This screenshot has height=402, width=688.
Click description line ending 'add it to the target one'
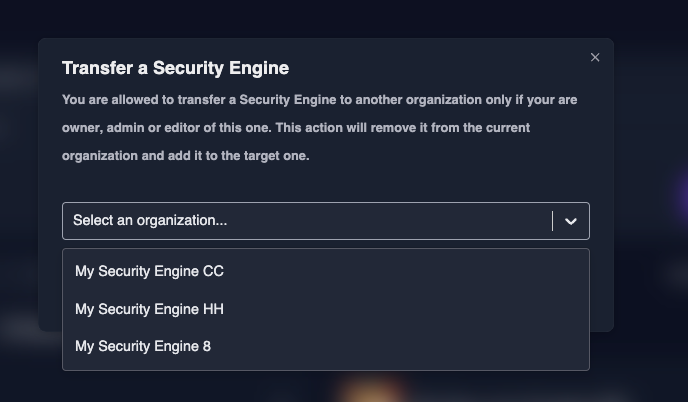click(x=185, y=156)
